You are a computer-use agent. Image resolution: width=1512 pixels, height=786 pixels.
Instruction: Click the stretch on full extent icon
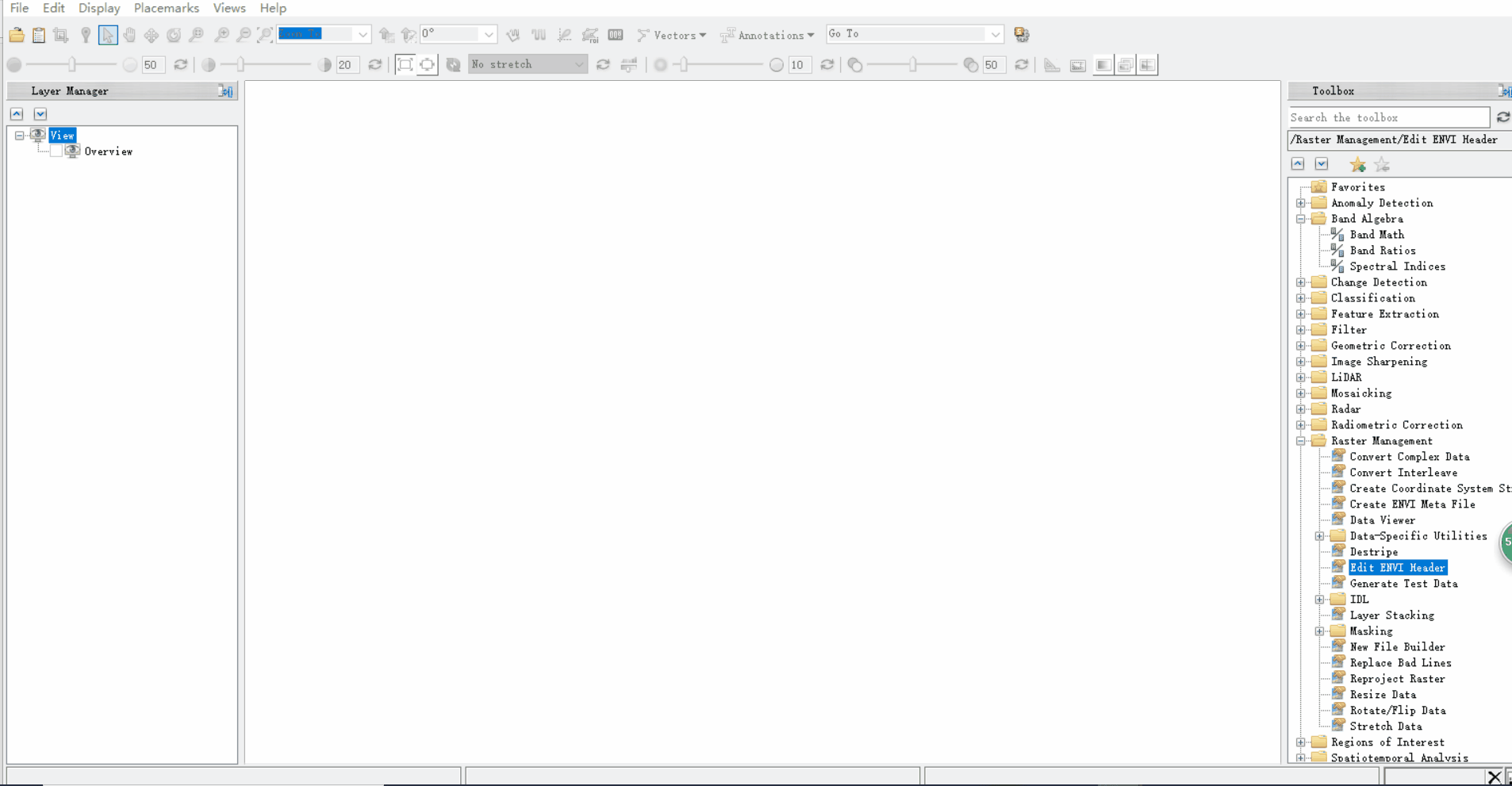[405, 65]
